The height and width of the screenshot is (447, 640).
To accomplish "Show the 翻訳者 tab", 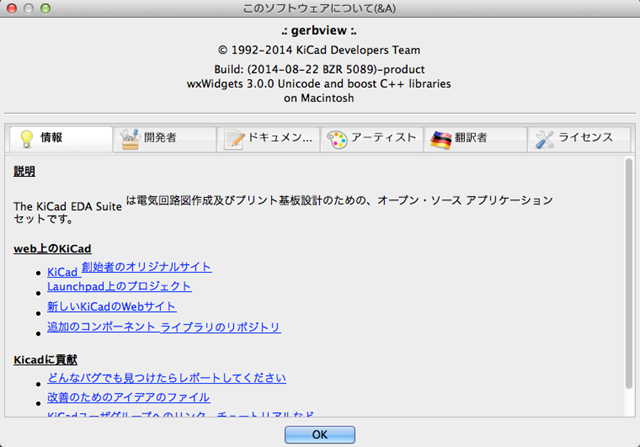I will 476,139.
